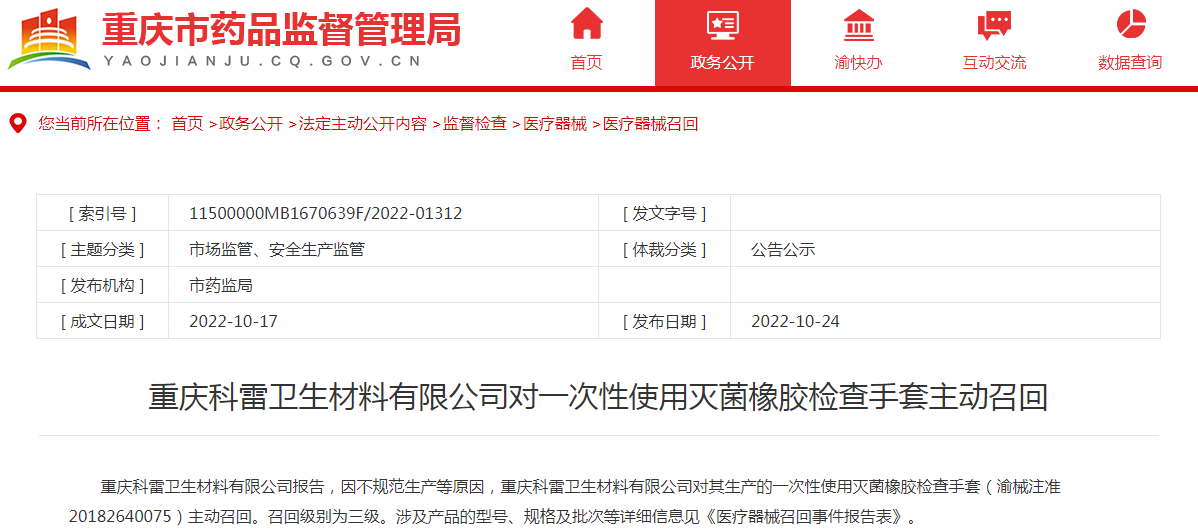
Task: Click the site emblem logo
Action: coord(49,40)
